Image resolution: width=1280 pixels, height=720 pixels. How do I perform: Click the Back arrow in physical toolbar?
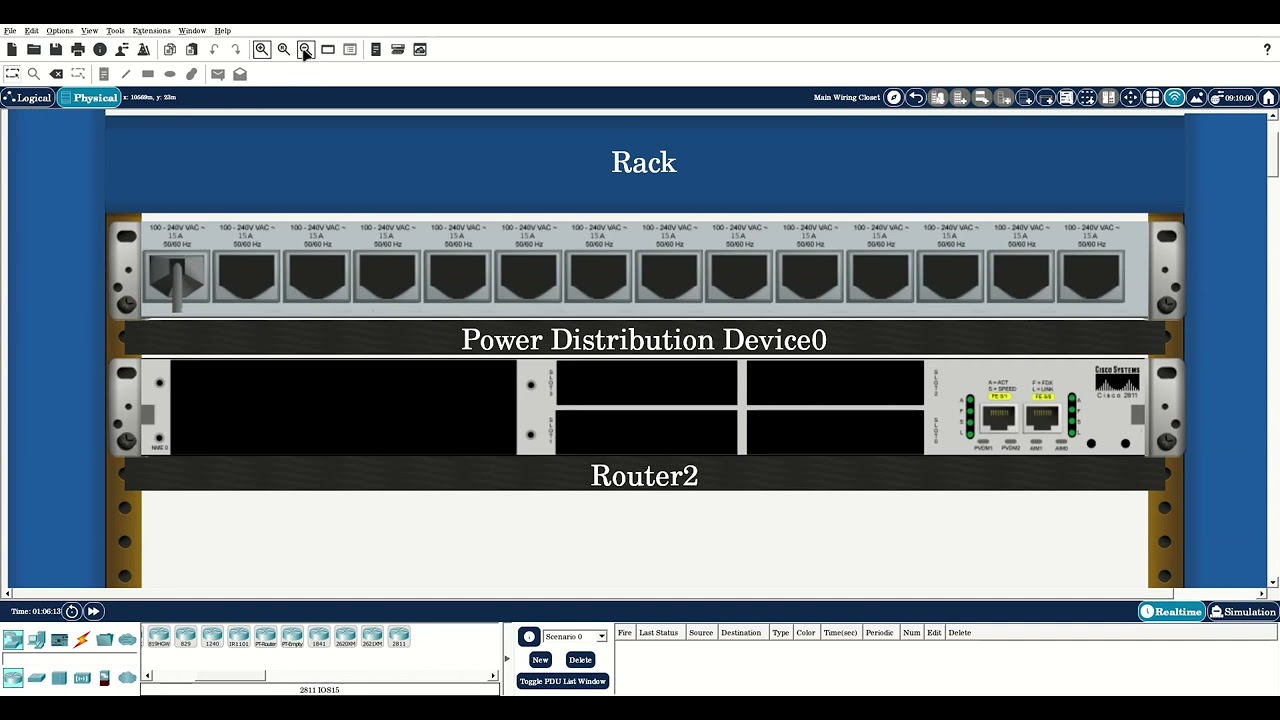pos(916,98)
